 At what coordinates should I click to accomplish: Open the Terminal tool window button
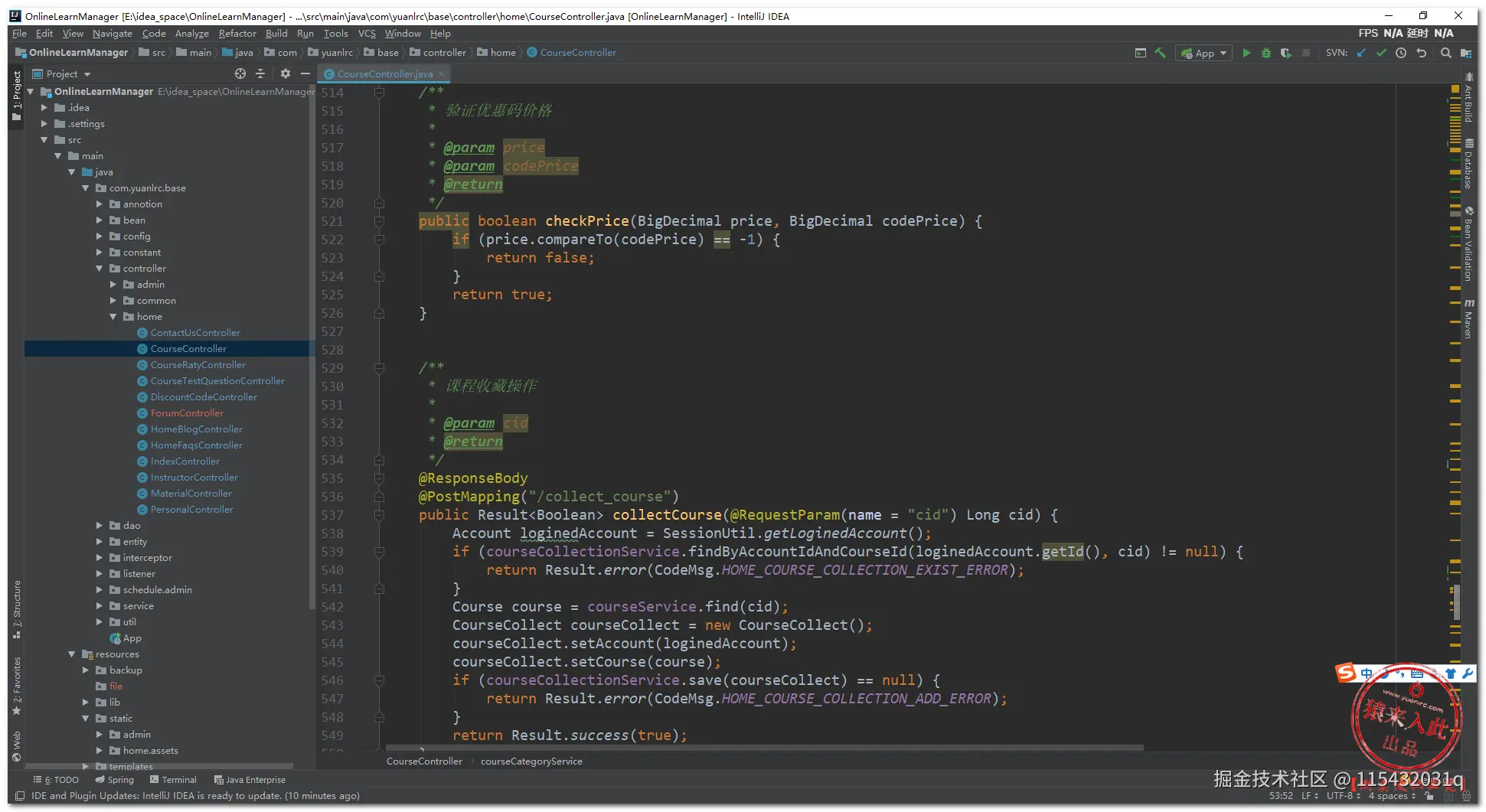click(x=174, y=780)
